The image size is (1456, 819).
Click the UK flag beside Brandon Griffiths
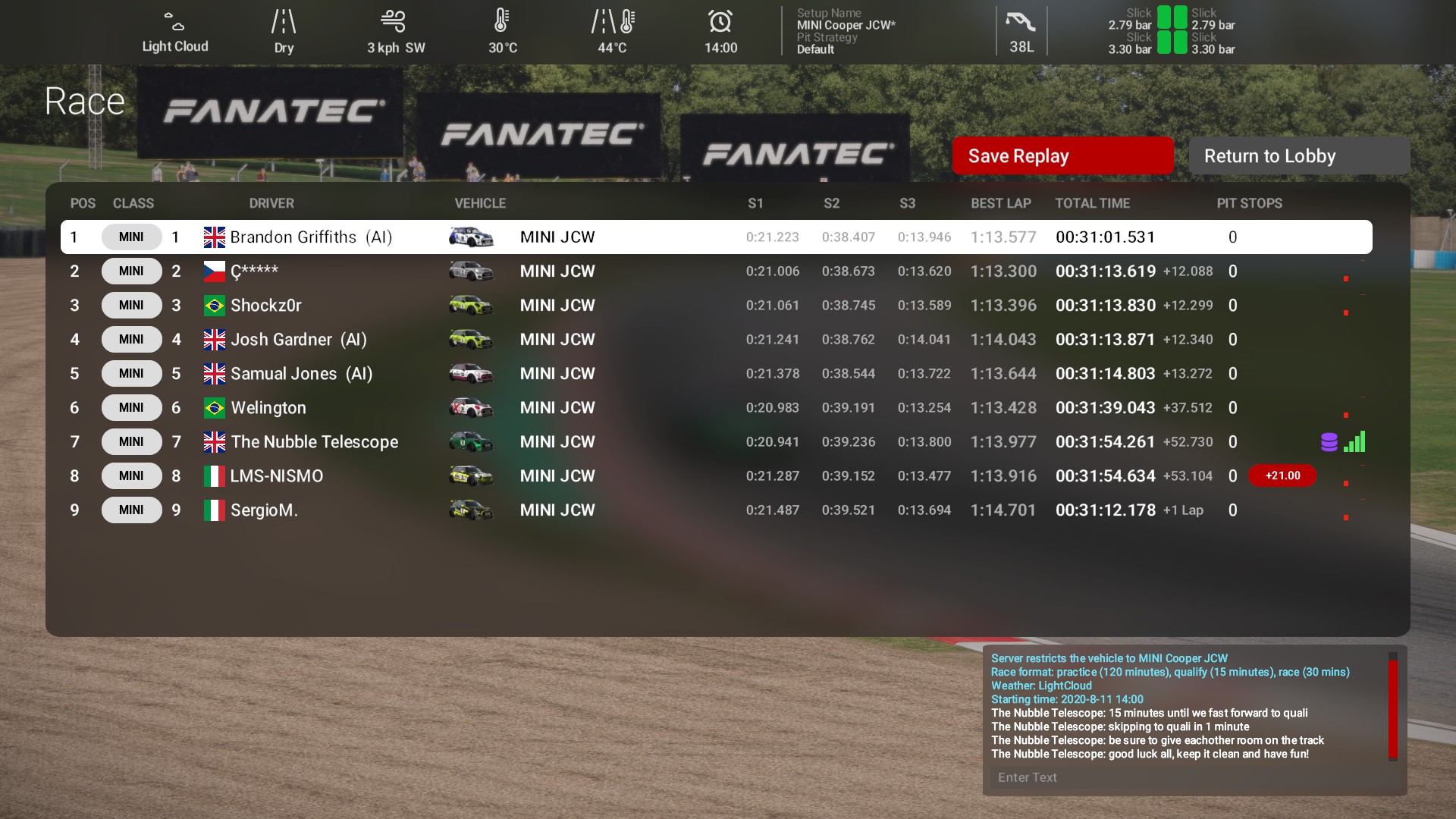click(215, 237)
